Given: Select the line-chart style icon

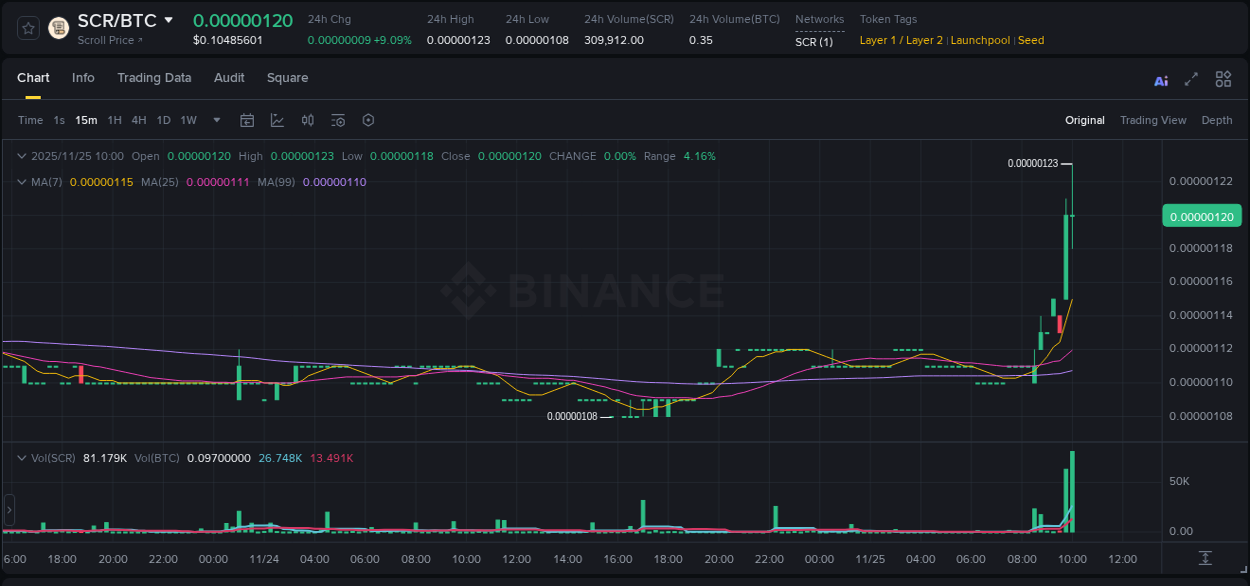Looking at the screenshot, I should (277, 120).
